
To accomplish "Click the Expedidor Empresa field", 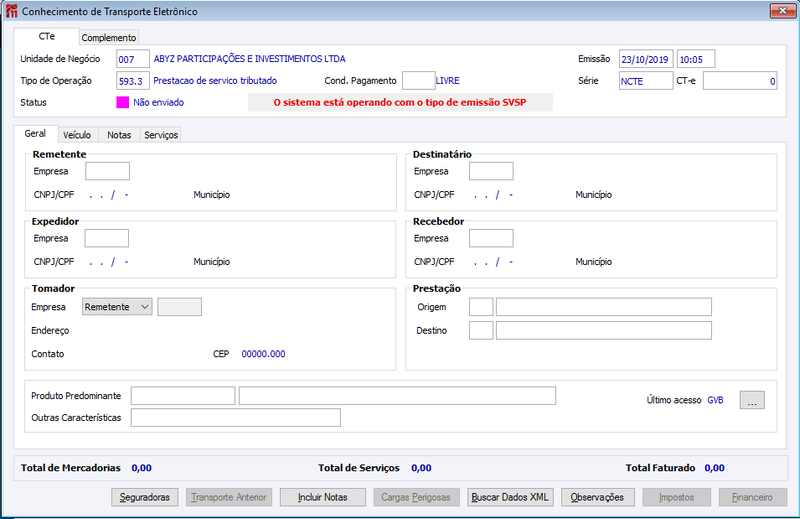I will (107, 238).
